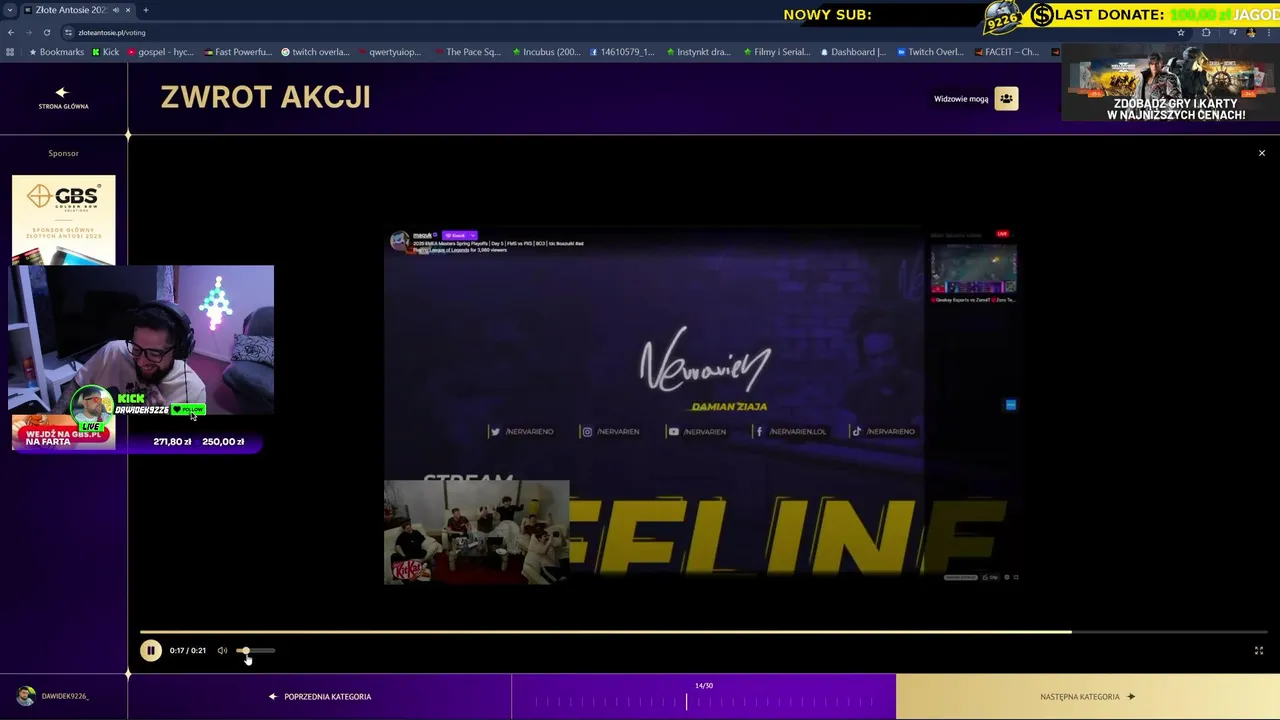
Task: Expand the tab search dropdown arrow
Action: point(9,10)
